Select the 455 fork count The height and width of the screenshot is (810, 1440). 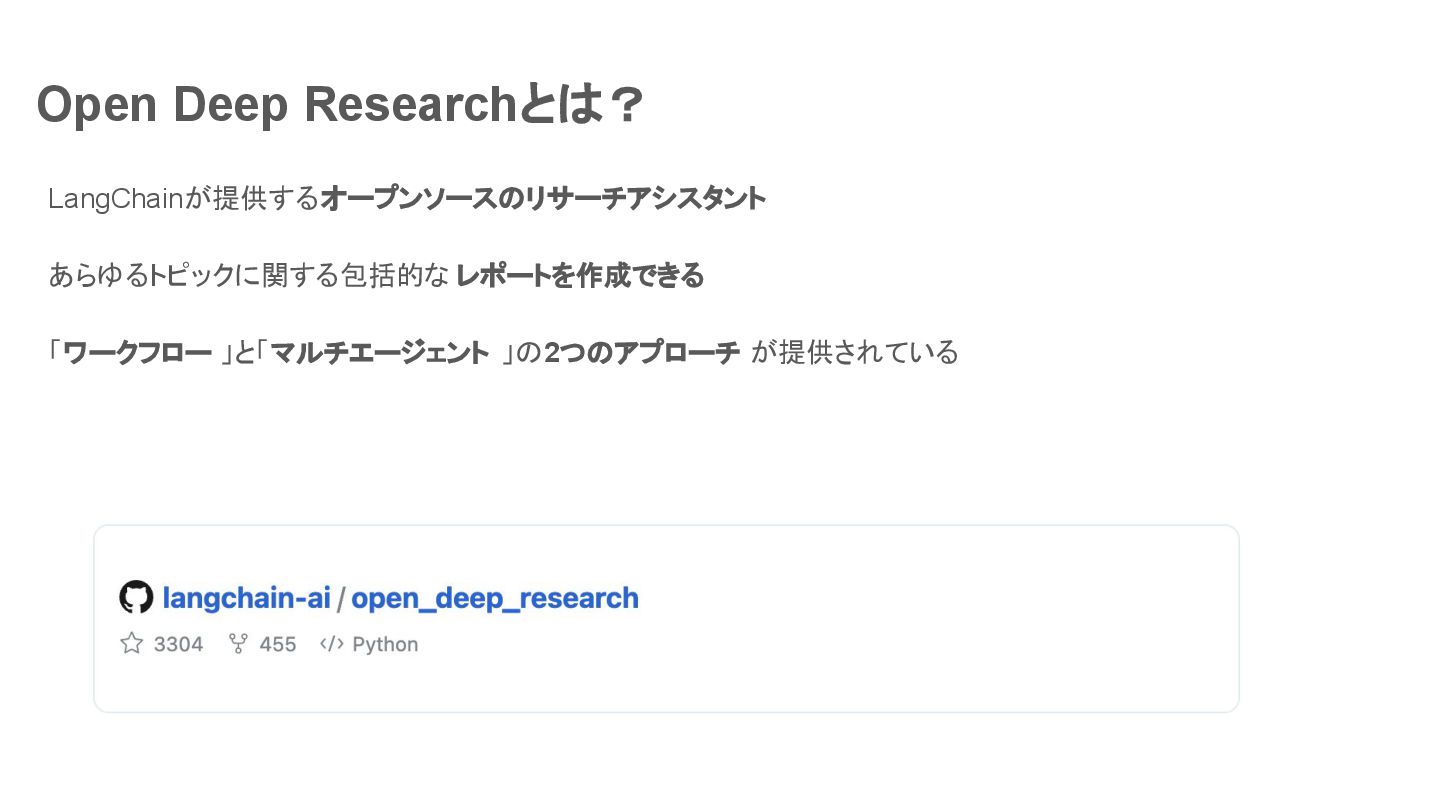(x=278, y=644)
